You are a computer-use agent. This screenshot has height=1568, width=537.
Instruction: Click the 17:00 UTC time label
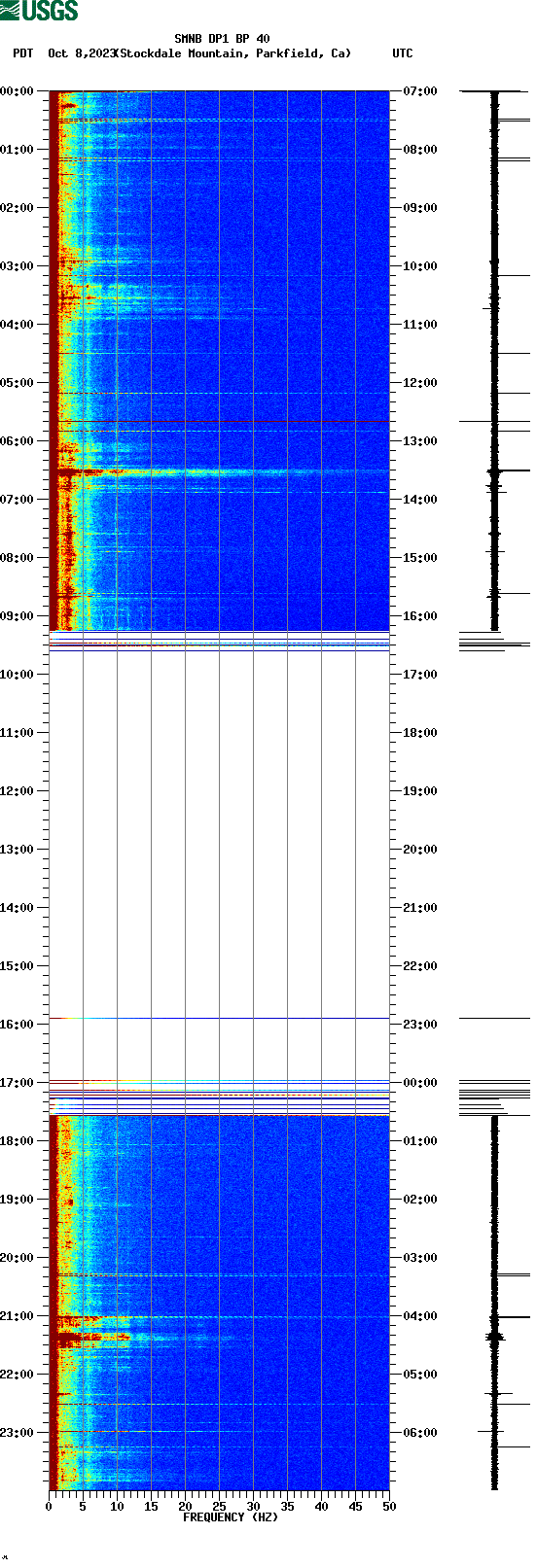(420, 675)
